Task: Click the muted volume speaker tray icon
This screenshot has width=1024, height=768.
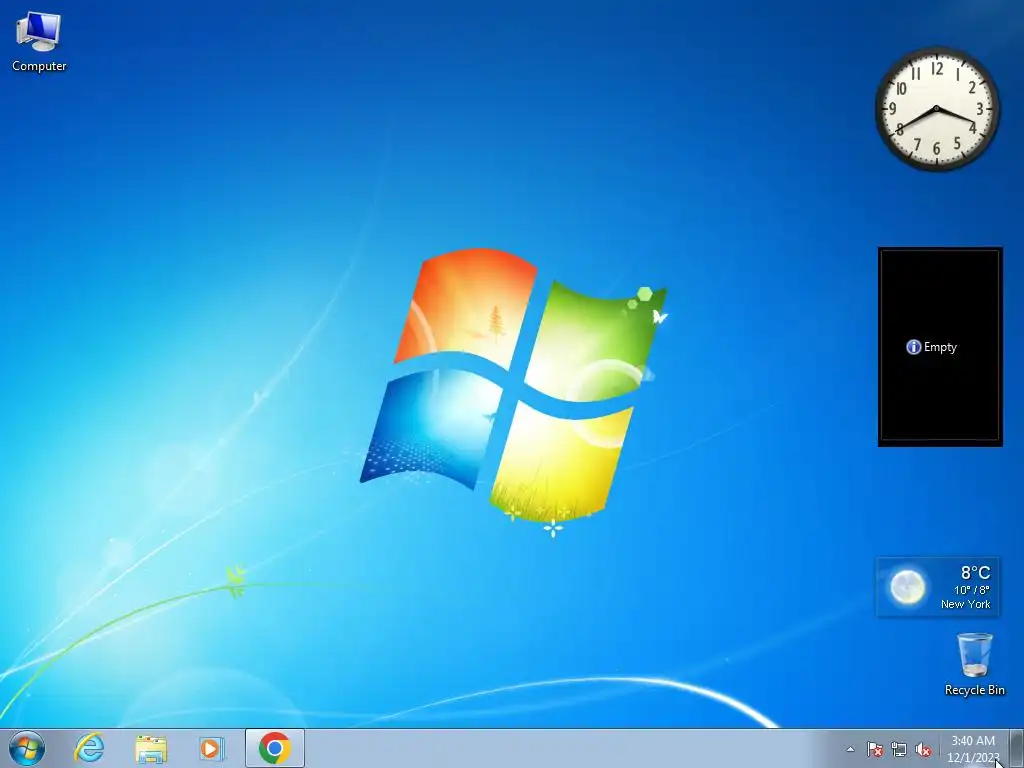Action: coord(923,749)
